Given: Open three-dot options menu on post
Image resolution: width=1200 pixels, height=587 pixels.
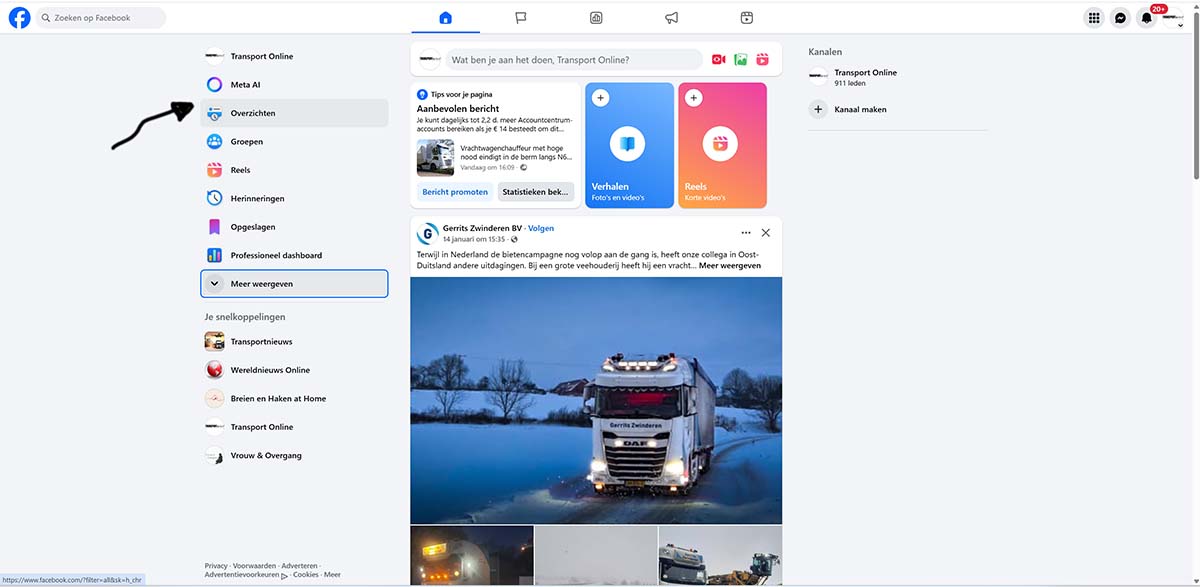Looking at the screenshot, I should click(x=745, y=233).
